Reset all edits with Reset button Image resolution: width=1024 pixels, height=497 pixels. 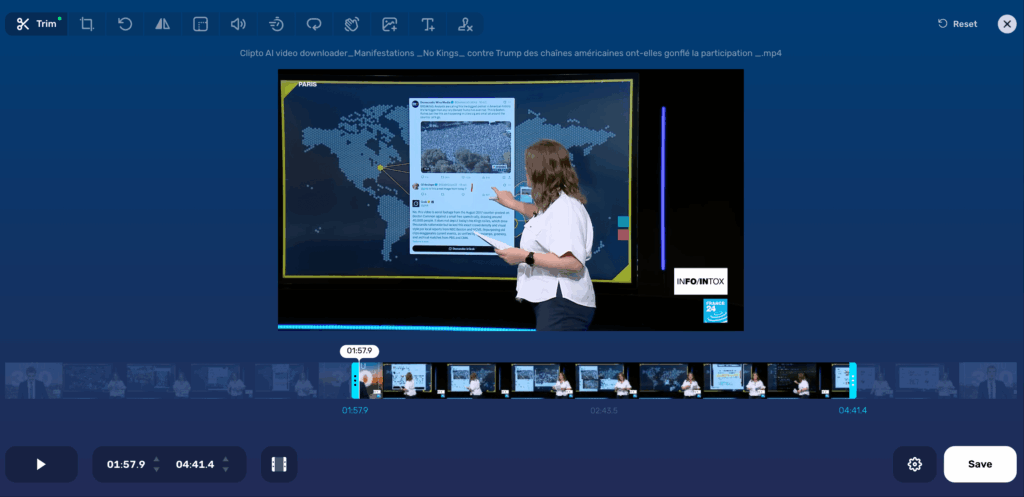point(958,24)
